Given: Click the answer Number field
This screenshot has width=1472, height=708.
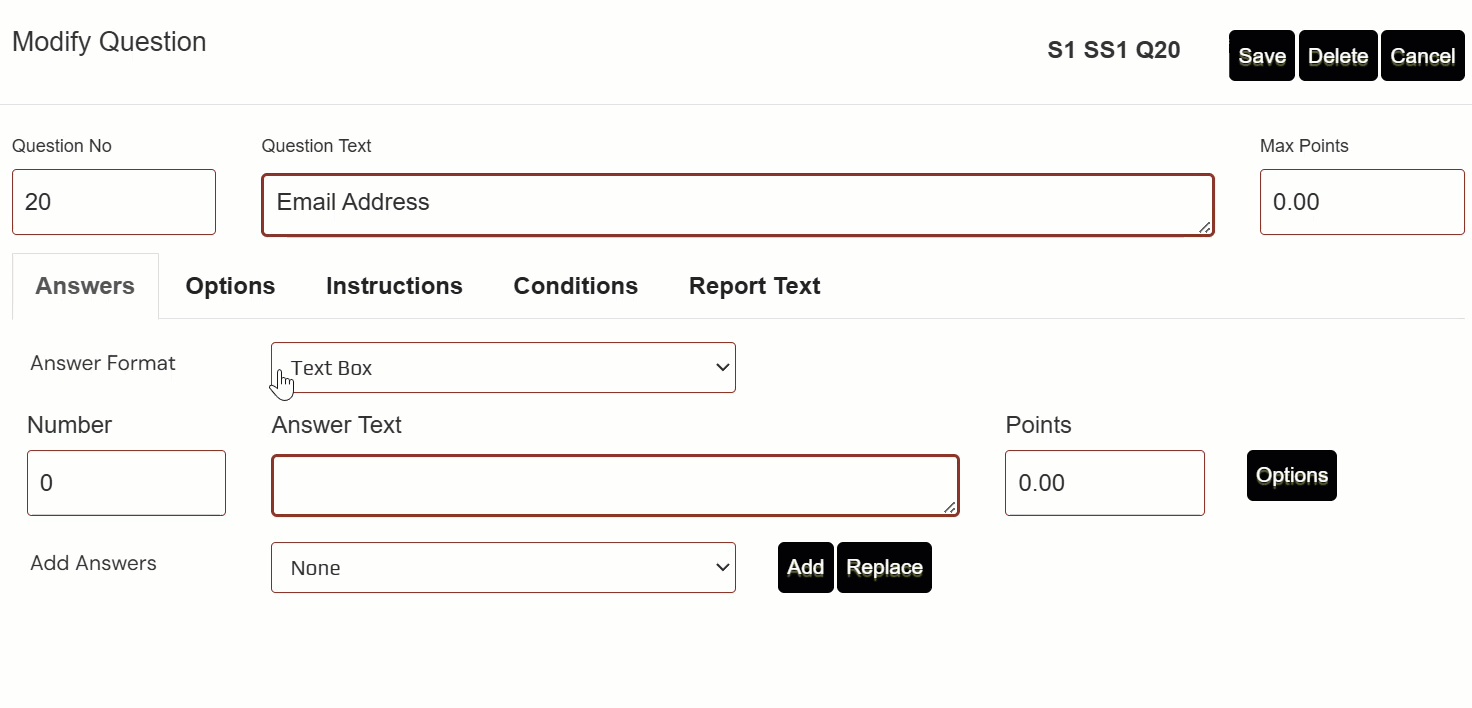Looking at the screenshot, I should click(x=126, y=483).
